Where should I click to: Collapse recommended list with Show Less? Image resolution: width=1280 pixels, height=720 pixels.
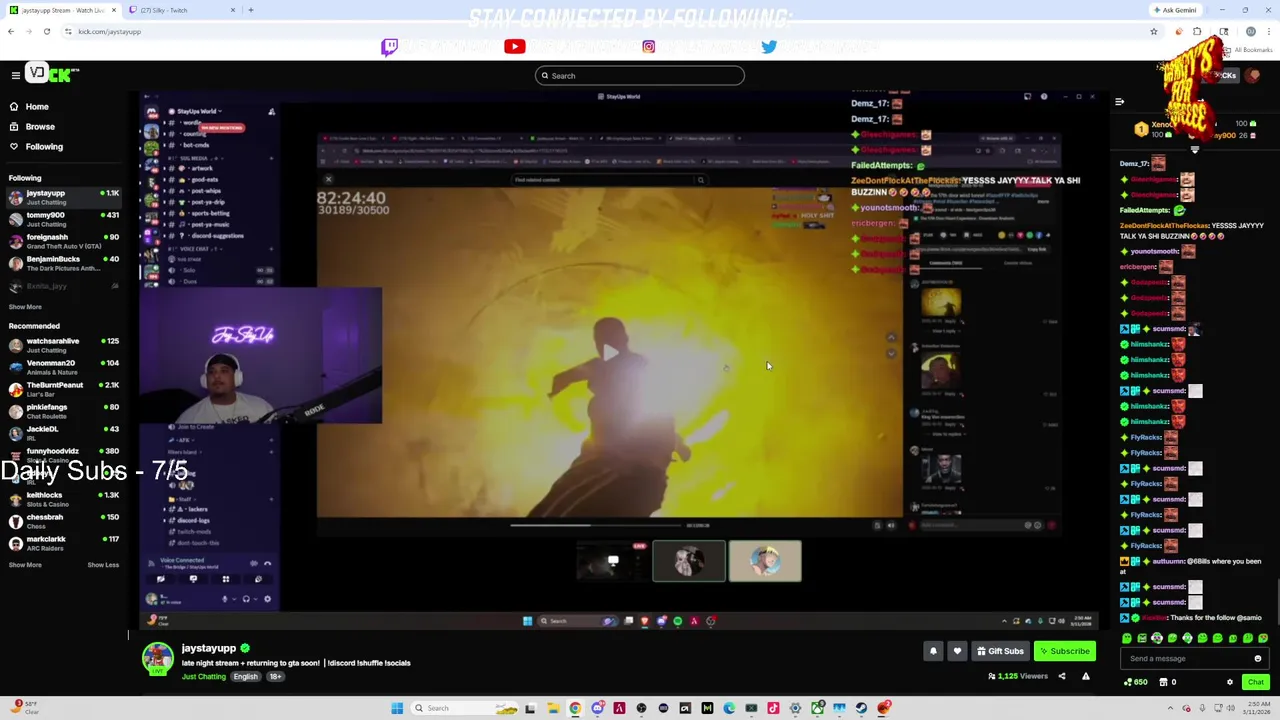(x=103, y=565)
